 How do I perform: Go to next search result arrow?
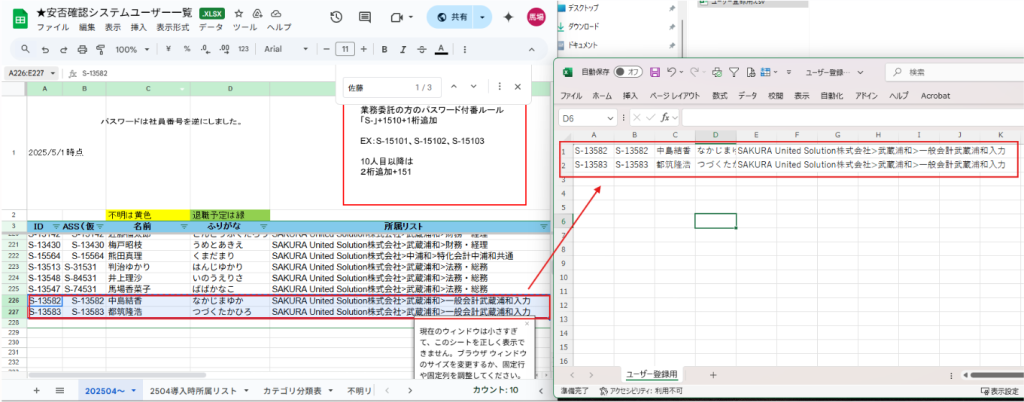[474, 87]
